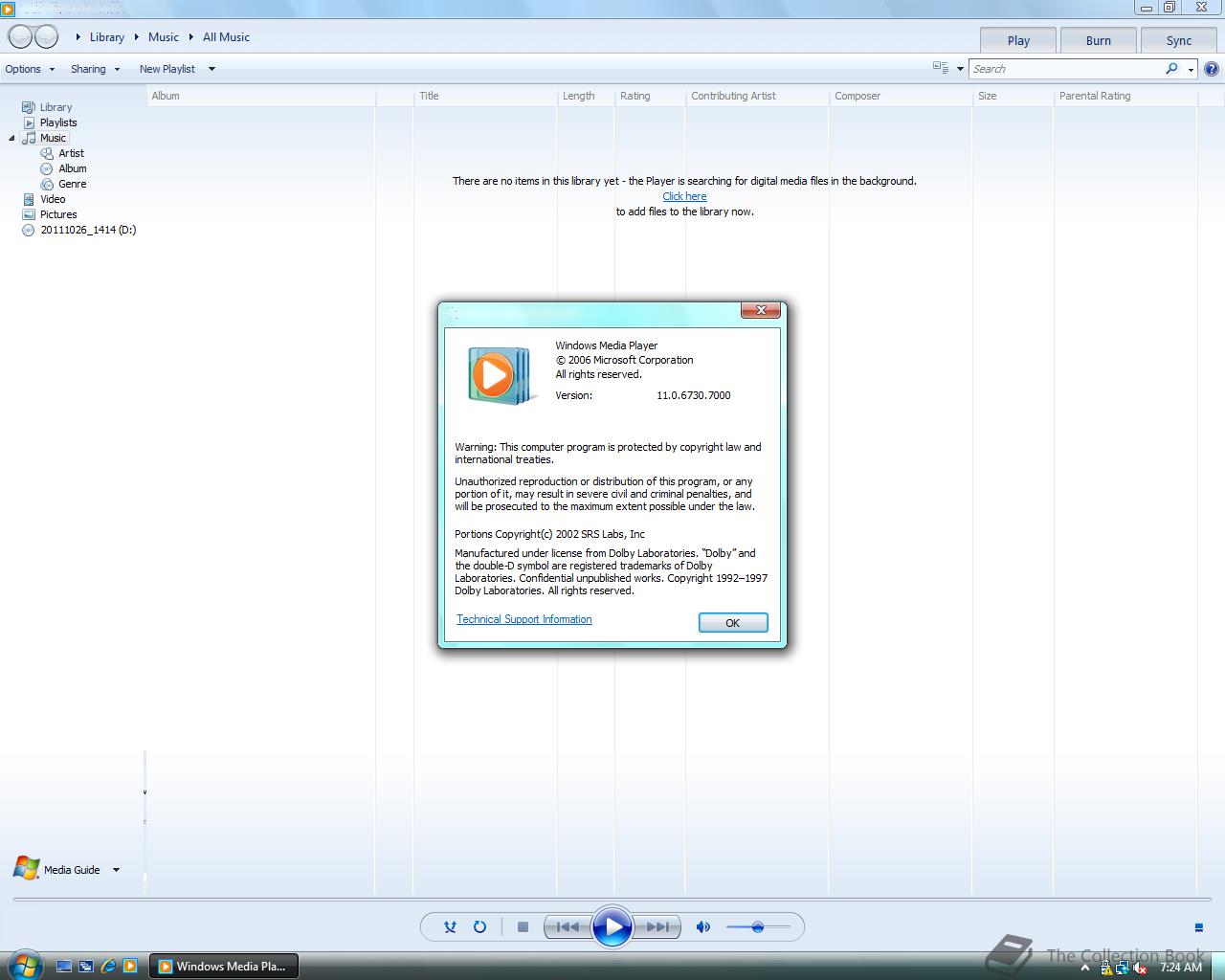Screen dimensions: 1225x980
Task: Skip to the previous track
Action: (x=568, y=926)
